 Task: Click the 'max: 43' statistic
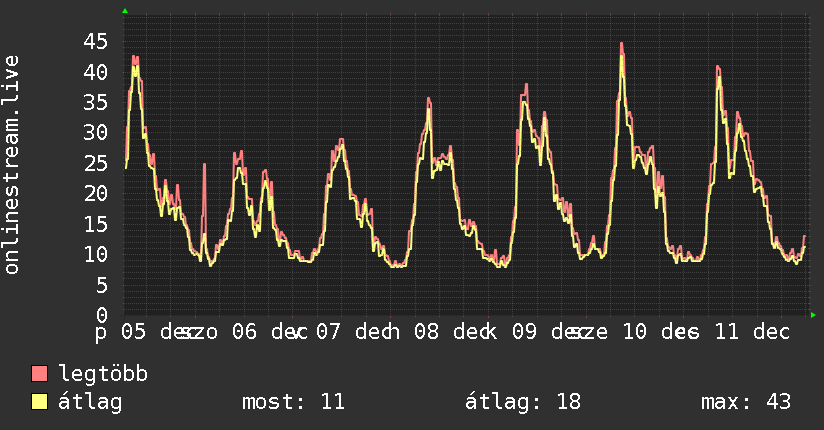point(746,402)
